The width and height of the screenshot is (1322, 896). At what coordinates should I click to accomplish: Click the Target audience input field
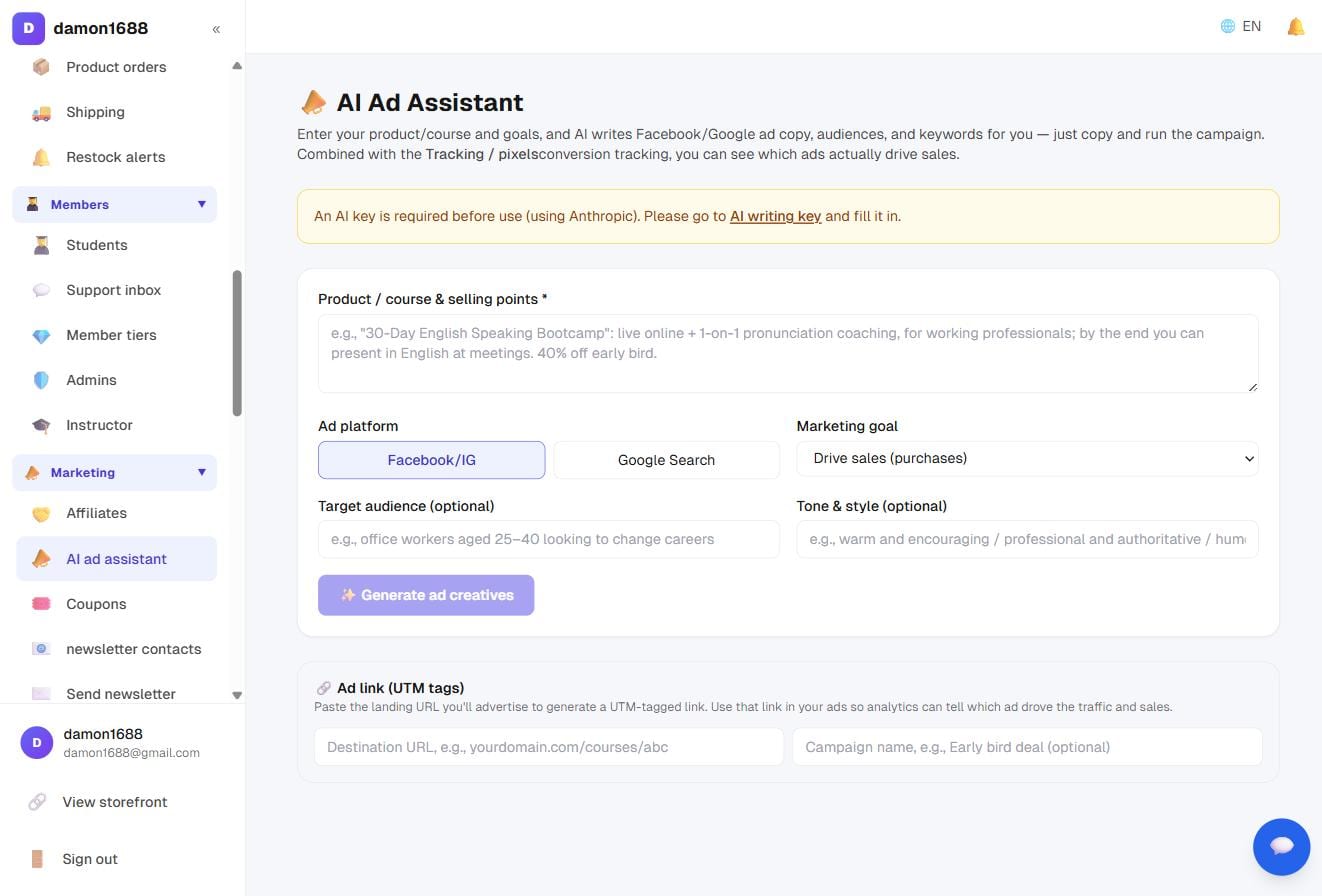coord(549,539)
